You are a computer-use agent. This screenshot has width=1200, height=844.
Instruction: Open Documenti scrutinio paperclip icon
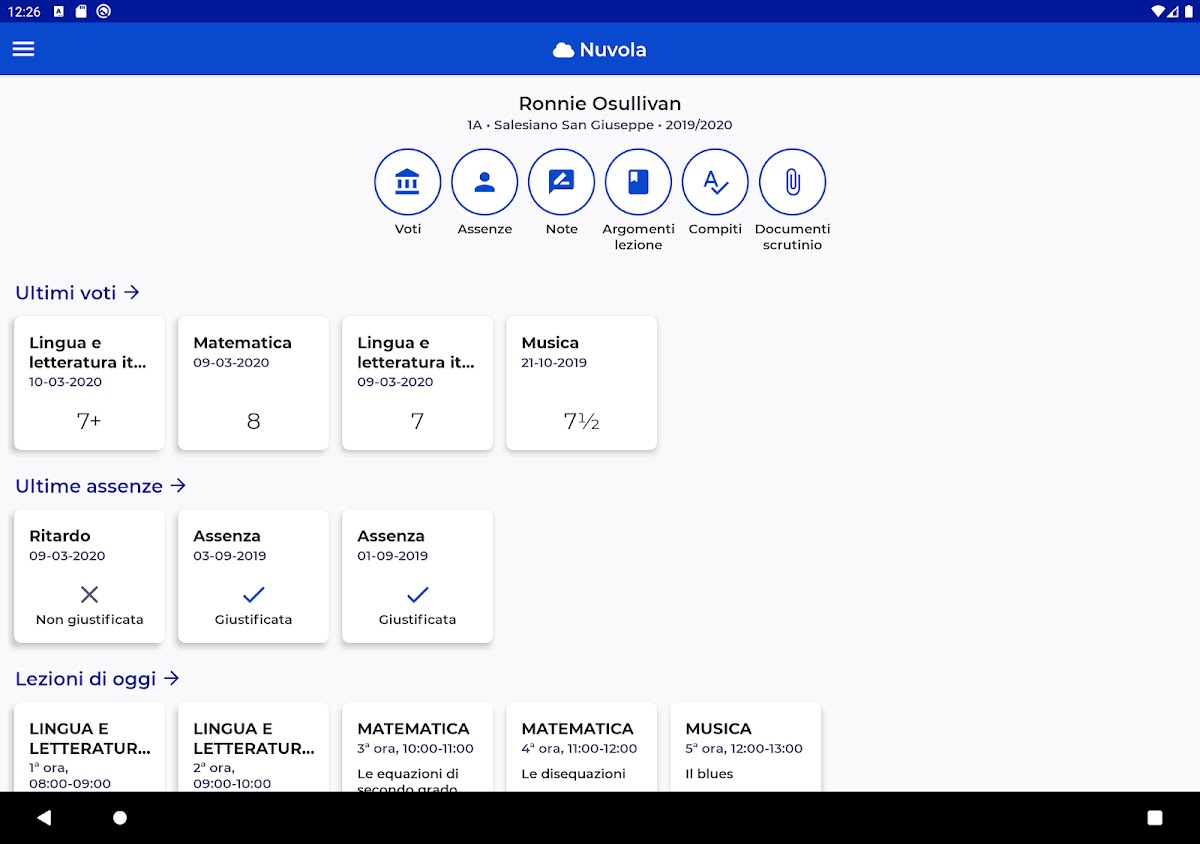(792, 182)
